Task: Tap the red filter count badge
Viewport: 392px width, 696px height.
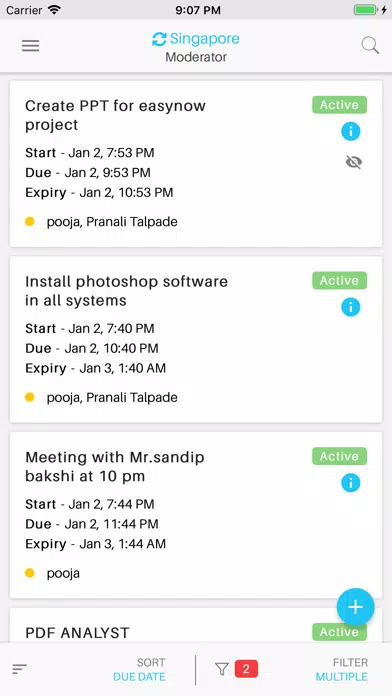Action: [x=246, y=669]
